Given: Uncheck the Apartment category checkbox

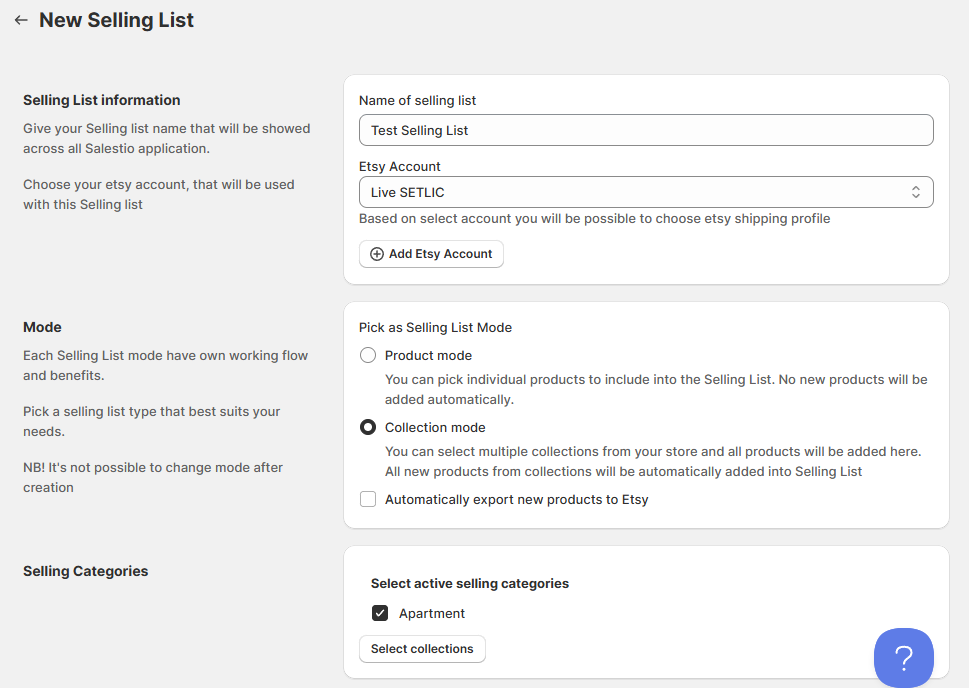Looking at the screenshot, I should click(379, 613).
